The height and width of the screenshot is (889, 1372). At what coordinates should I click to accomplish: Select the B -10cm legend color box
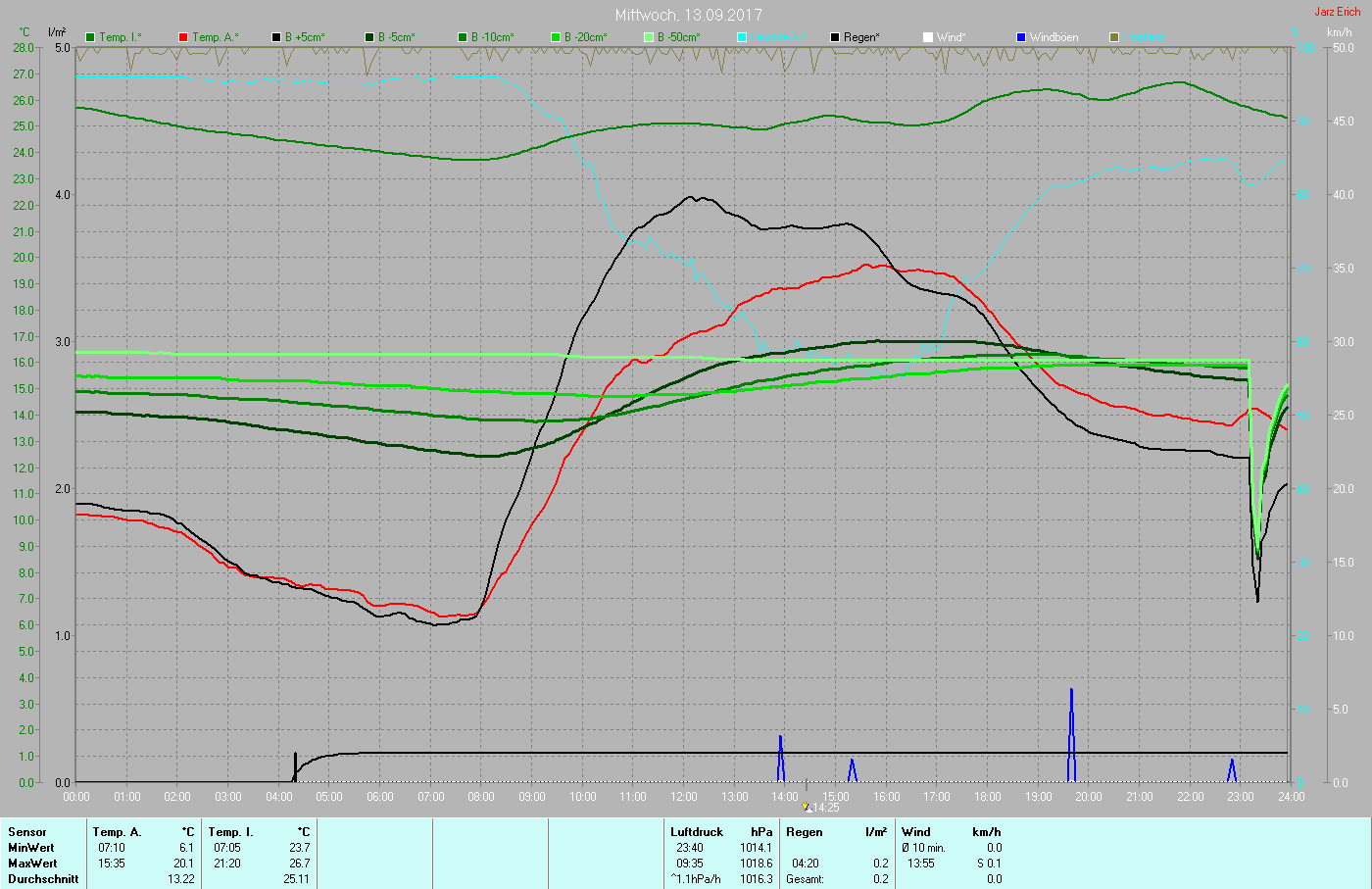(464, 37)
